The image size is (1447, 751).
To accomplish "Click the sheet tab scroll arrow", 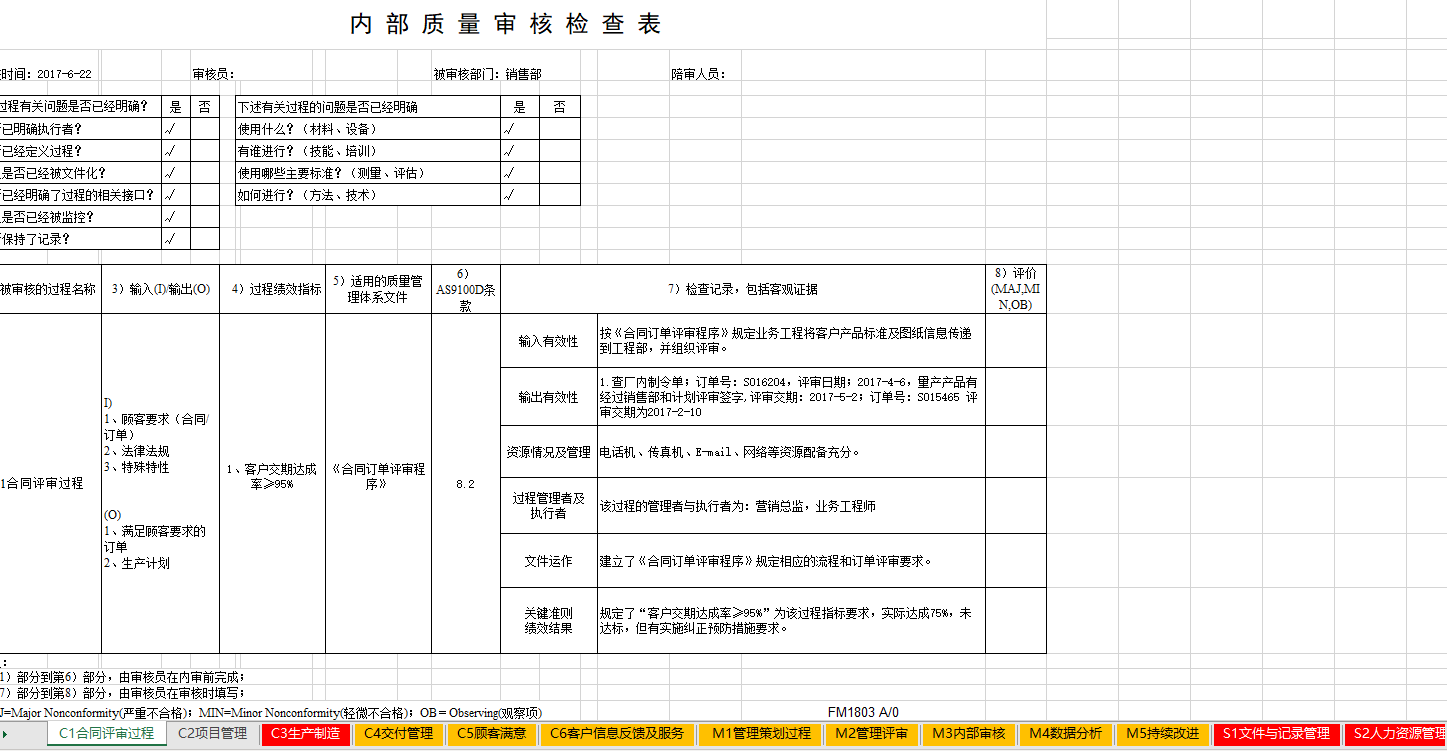I will [5, 734].
